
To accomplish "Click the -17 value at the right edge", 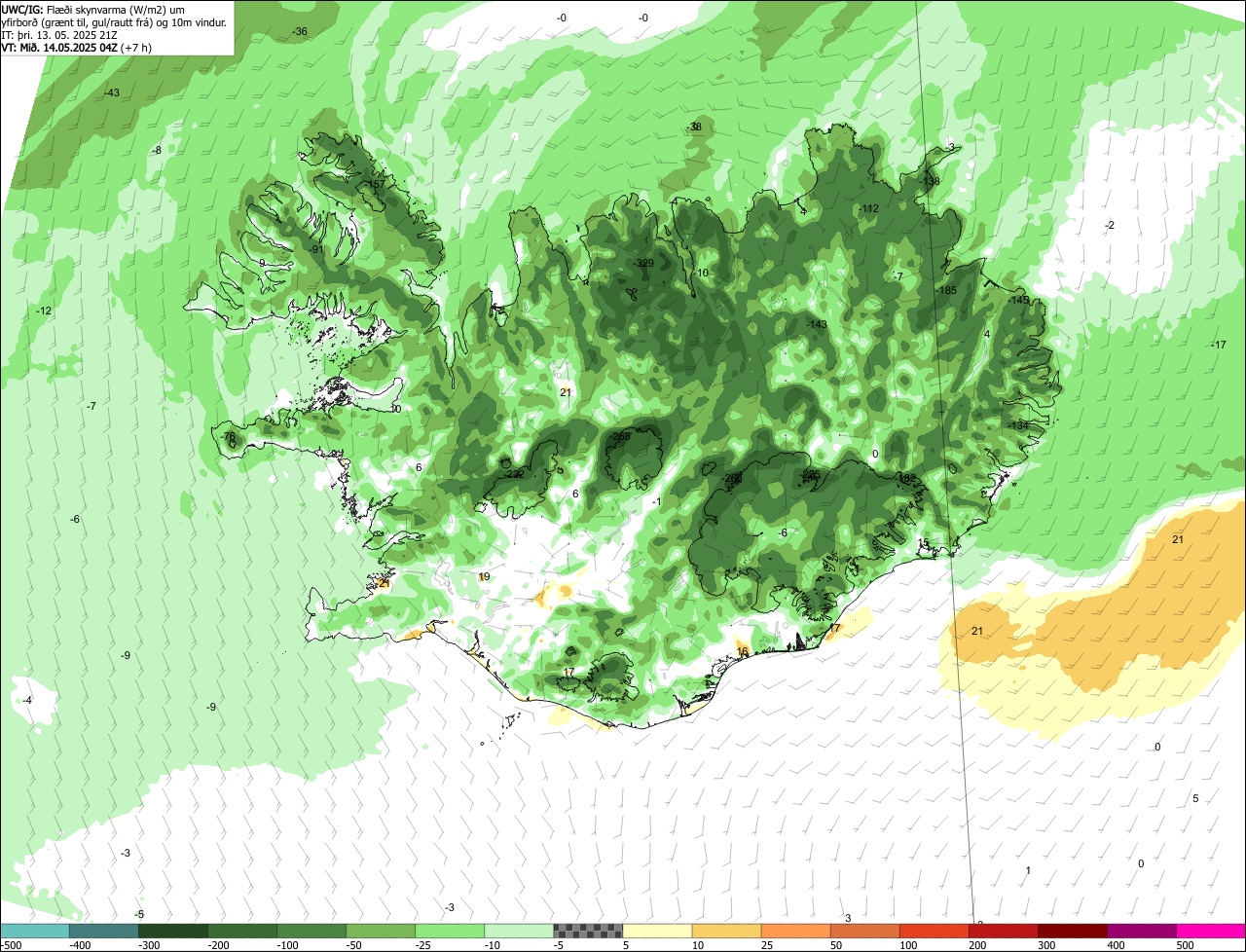I will 1219,346.
